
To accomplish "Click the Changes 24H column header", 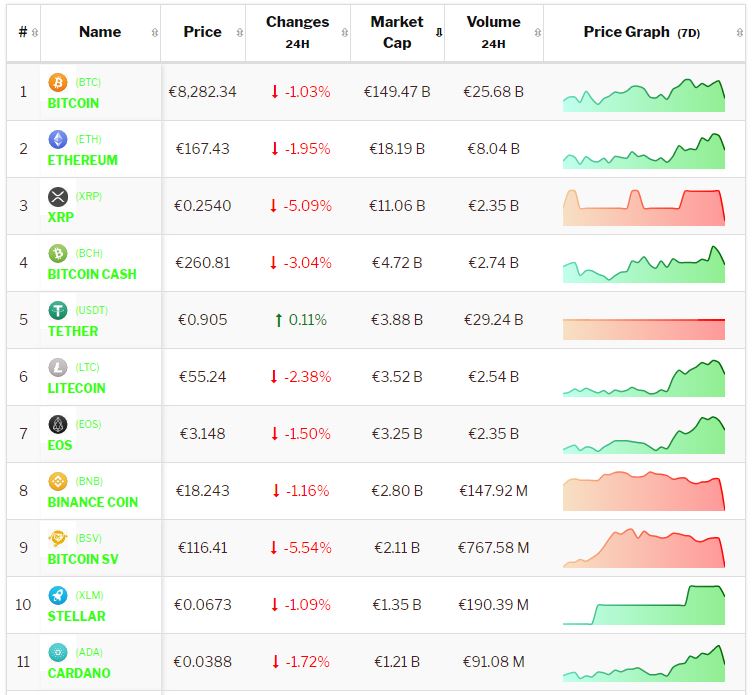I will click(x=297, y=32).
